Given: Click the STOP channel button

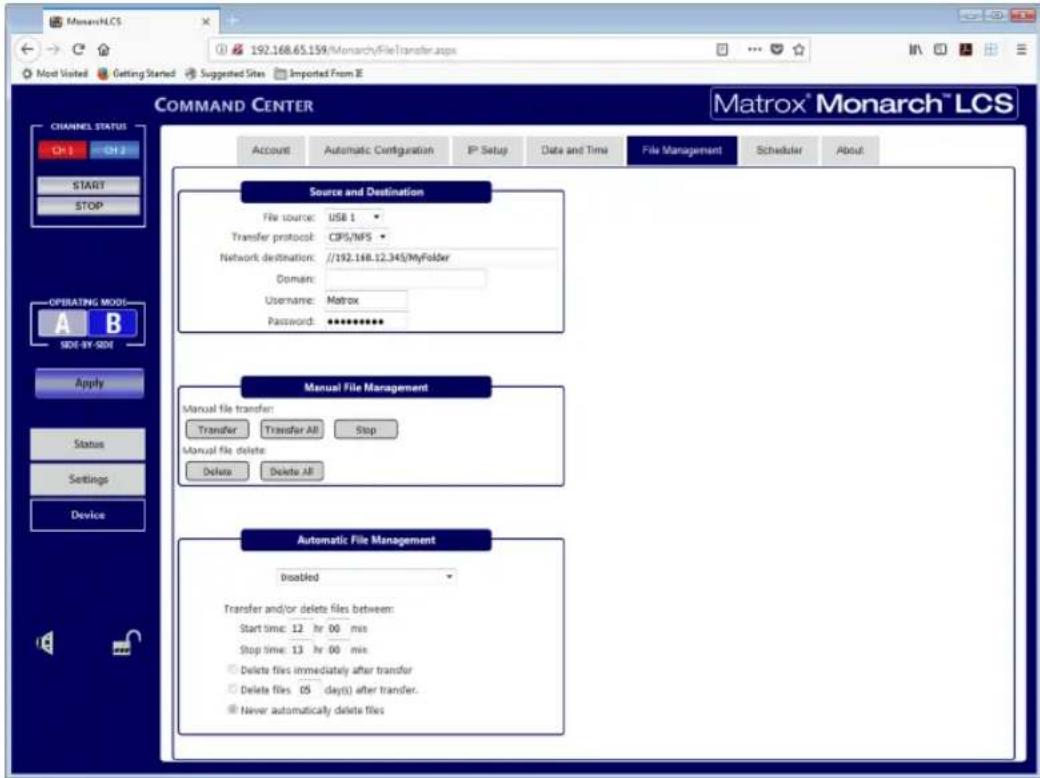Looking at the screenshot, I should [x=88, y=206].
